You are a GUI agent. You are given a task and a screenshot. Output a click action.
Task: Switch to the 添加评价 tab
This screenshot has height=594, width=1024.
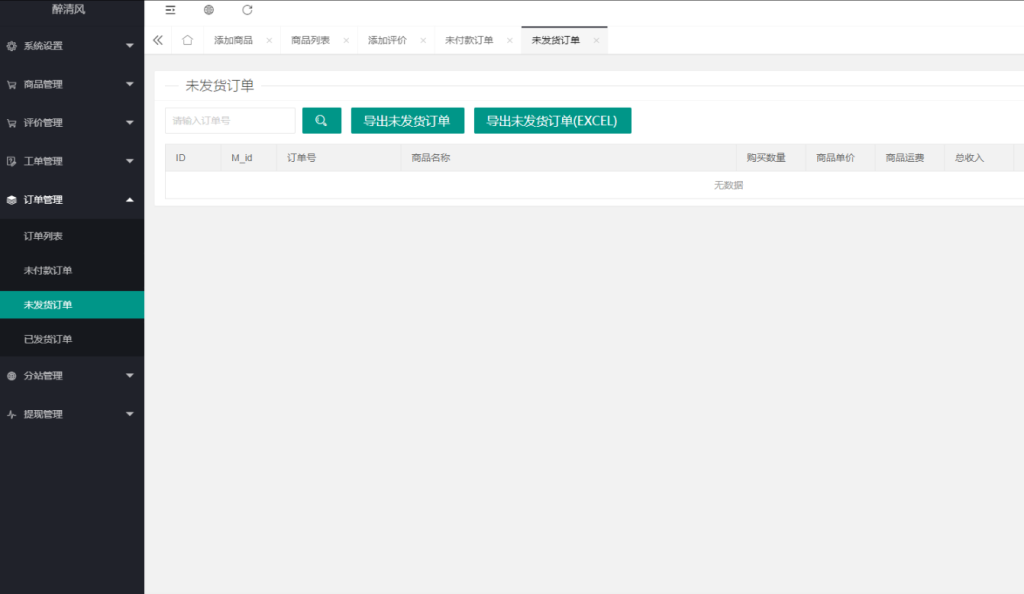pyautogui.click(x=387, y=40)
